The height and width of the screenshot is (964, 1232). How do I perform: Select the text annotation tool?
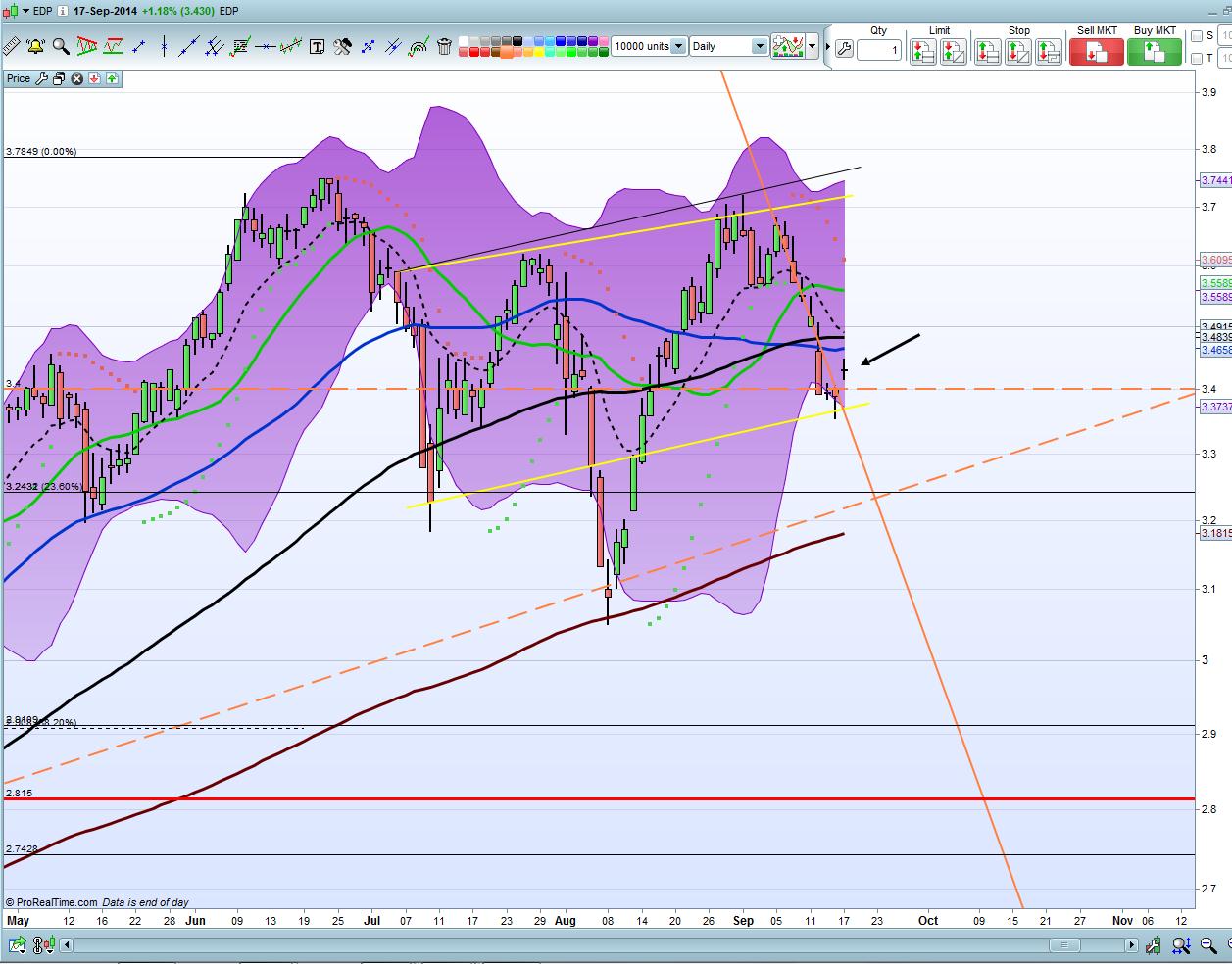(317, 47)
